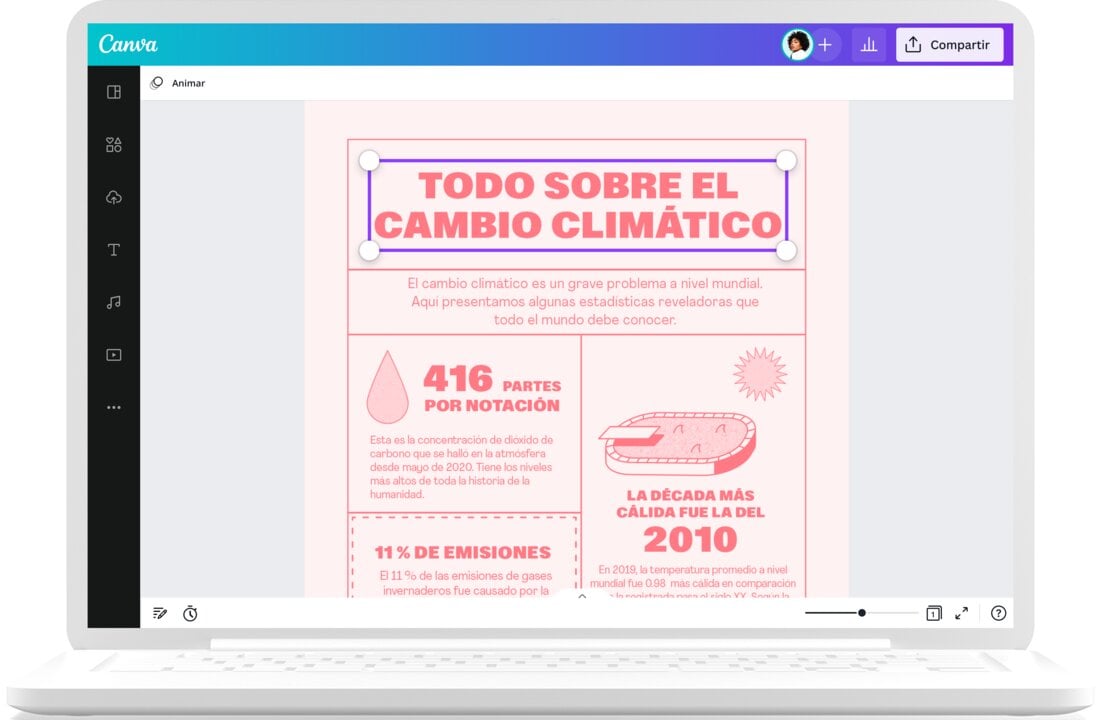Open the notes icon in bottom bar
The image size is (1101, 720).
(160, 613)
